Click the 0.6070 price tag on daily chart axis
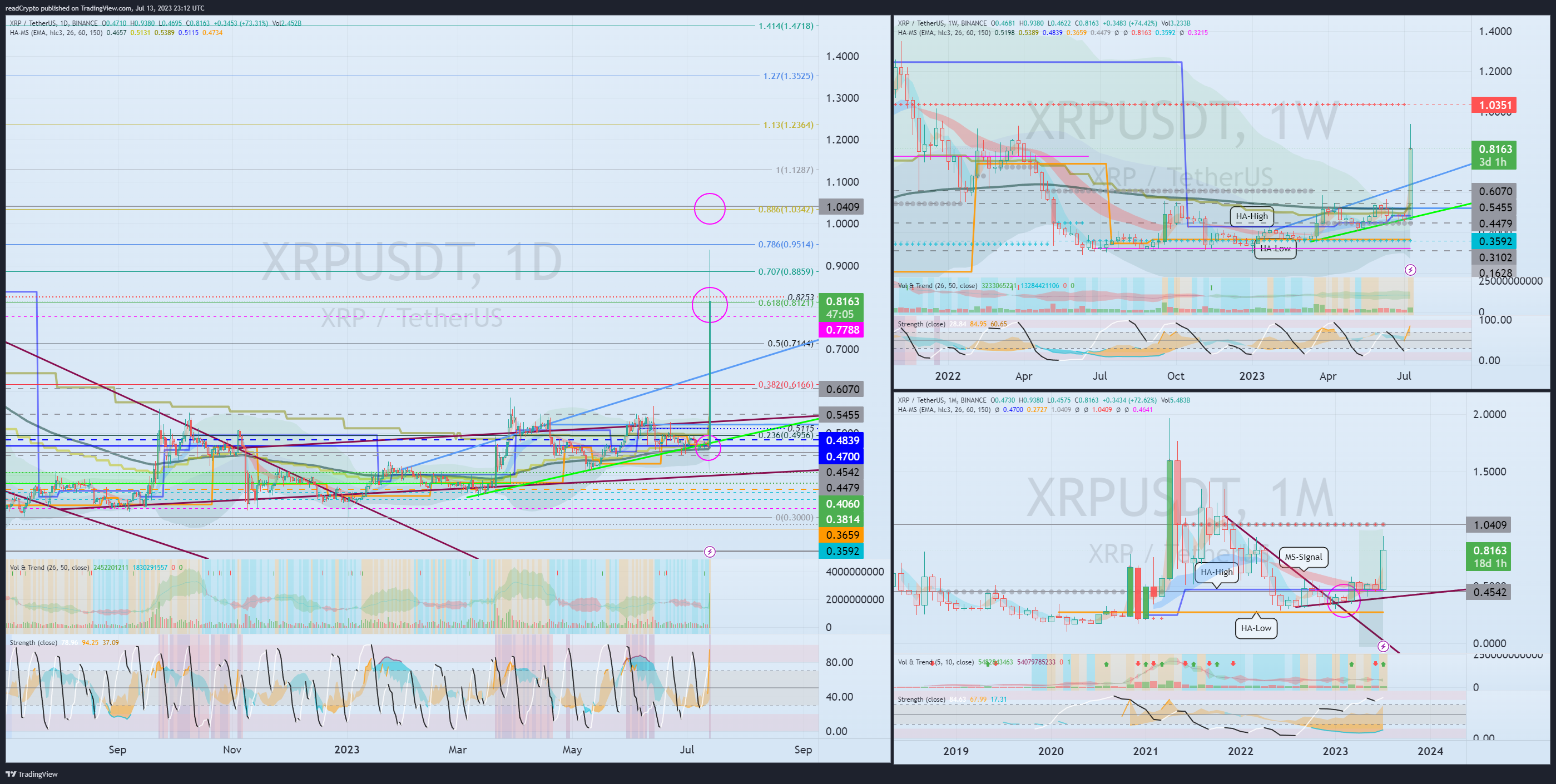 point(841,390)
